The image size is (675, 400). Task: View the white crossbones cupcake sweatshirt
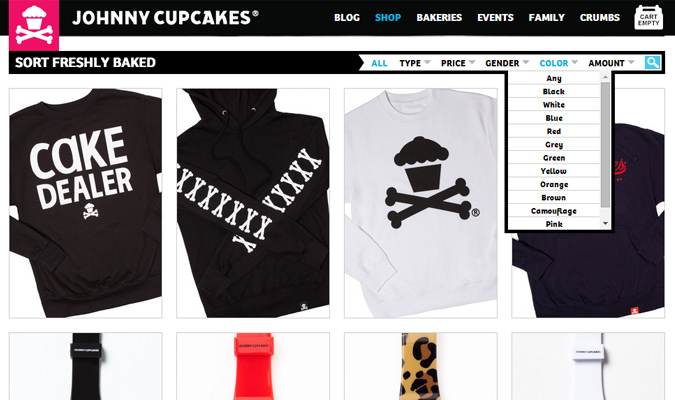tap(421, 203)
